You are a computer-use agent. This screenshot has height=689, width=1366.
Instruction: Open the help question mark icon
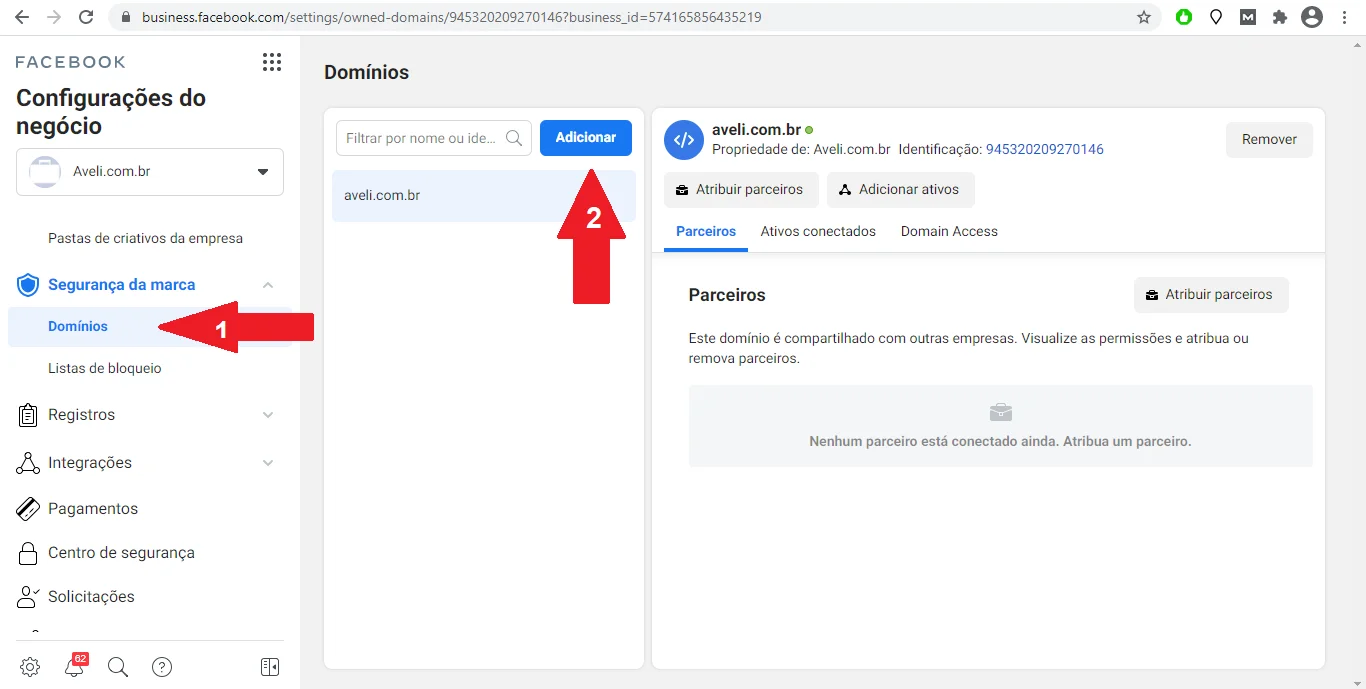coord(162,667)
